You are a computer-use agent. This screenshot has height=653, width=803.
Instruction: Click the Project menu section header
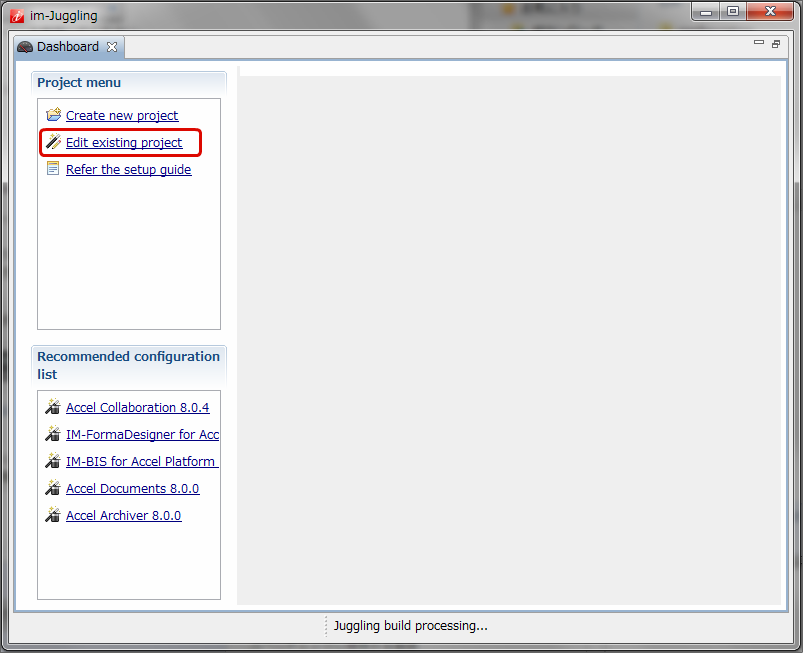129,83
